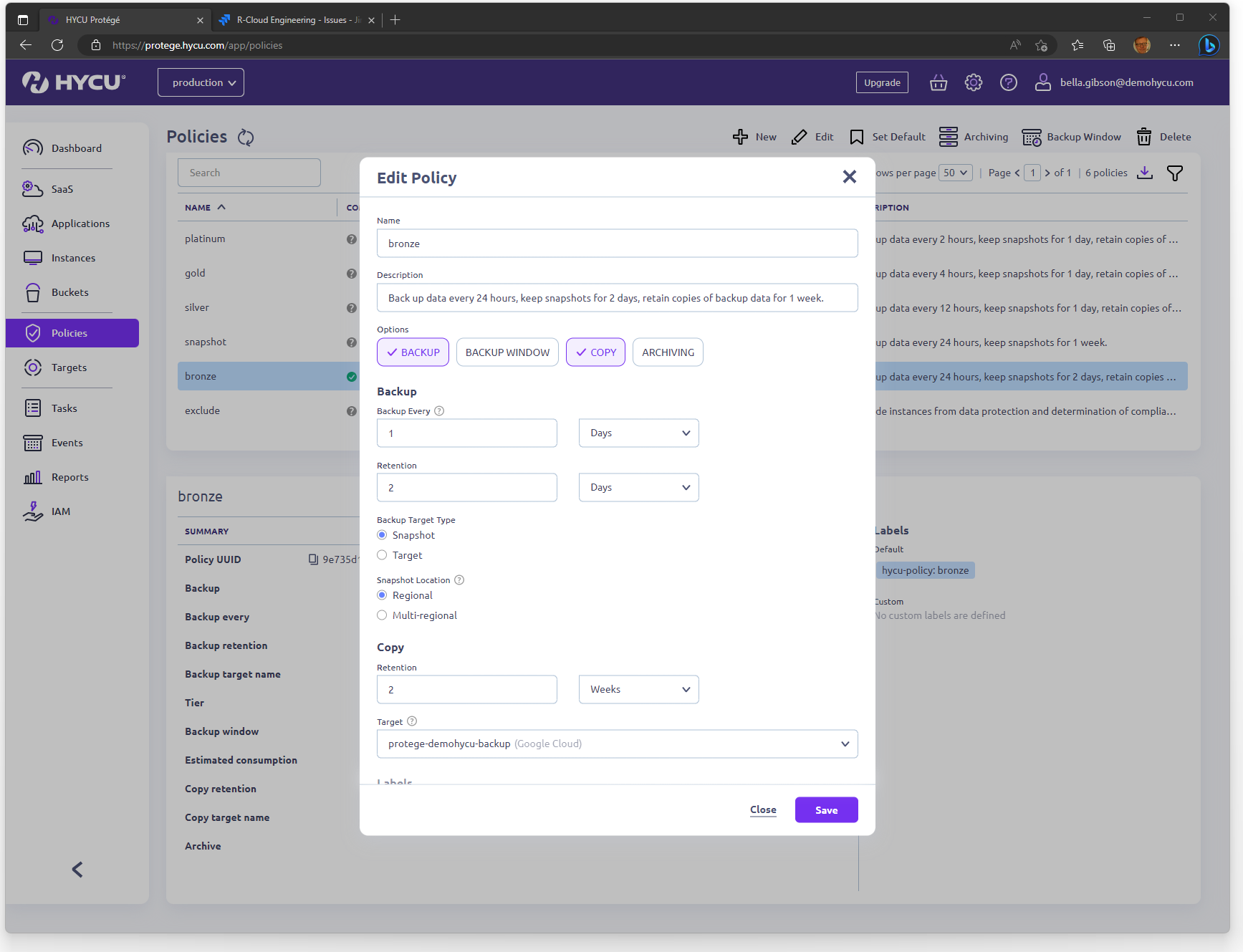
Task: Select the Instances section in sidebar
Action: click(x=73, y=257)
